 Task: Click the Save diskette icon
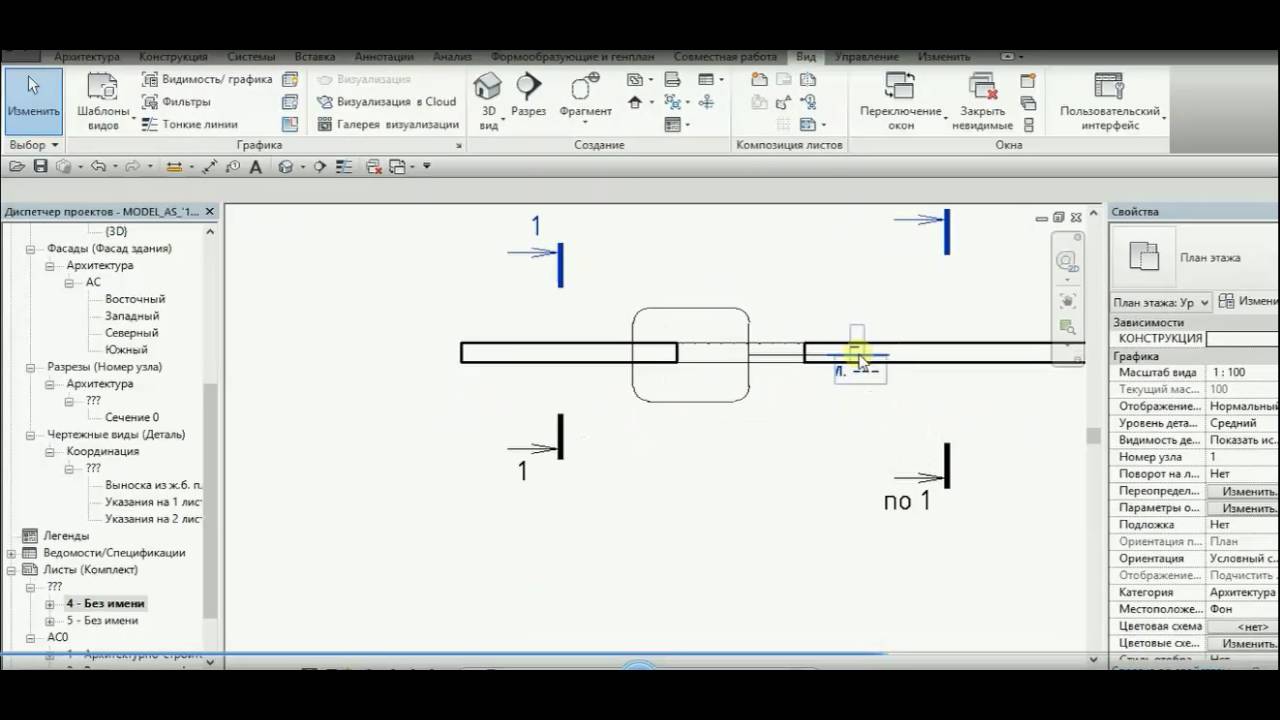pyautogui.click(x=41, y=167)
